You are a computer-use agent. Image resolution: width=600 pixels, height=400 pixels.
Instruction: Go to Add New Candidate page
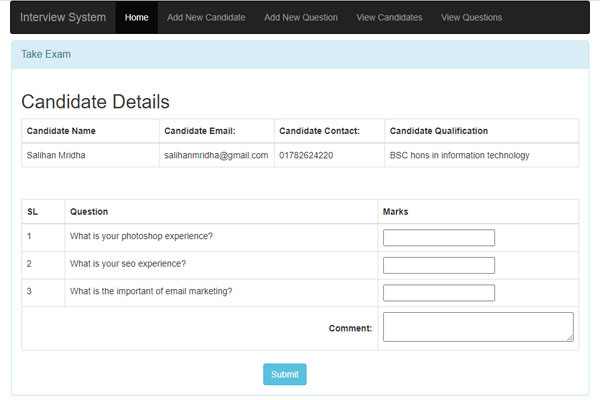(x=206, y=17)
